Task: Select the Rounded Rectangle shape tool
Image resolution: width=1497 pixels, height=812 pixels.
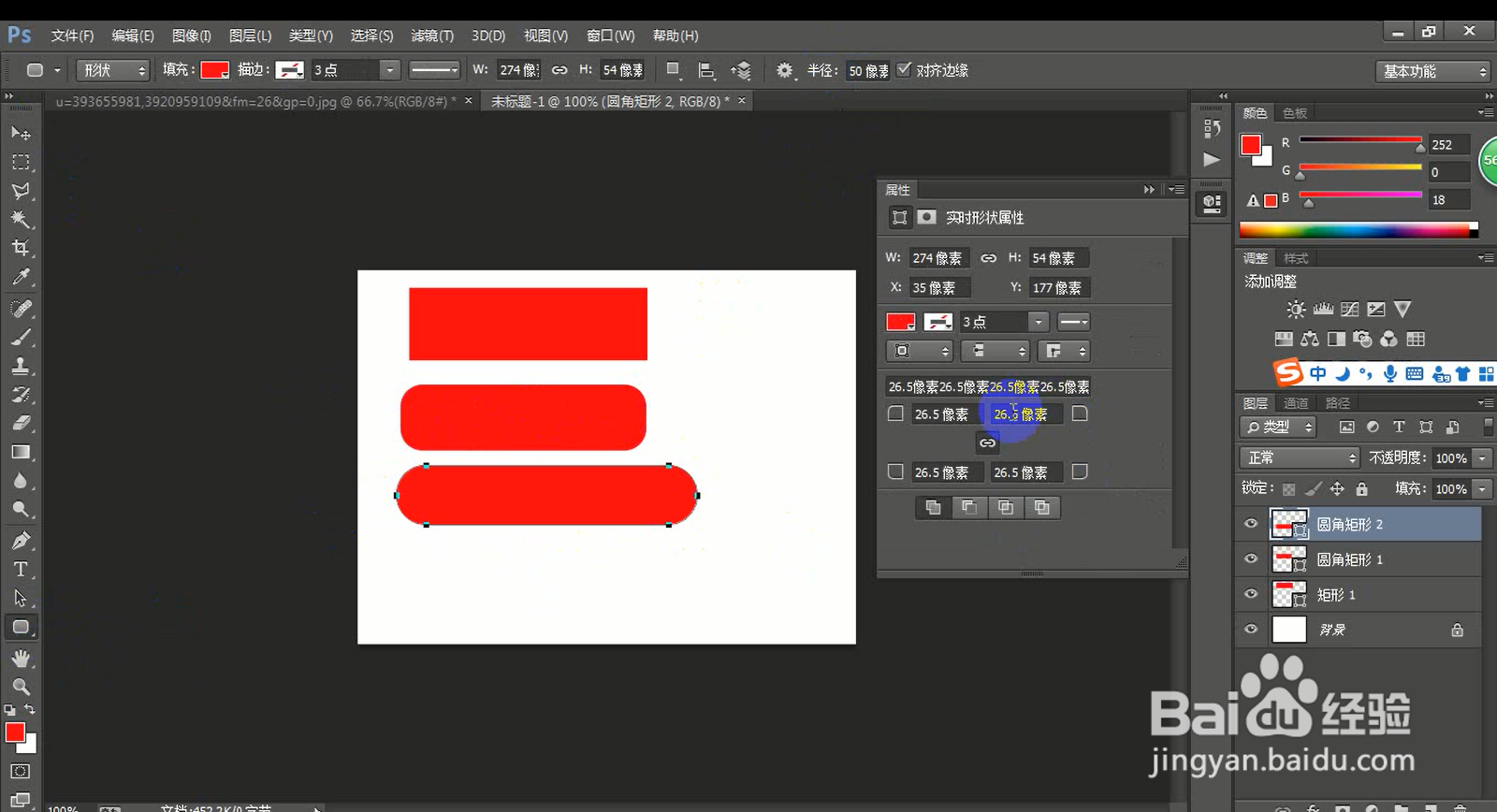Action: (21, 627)
